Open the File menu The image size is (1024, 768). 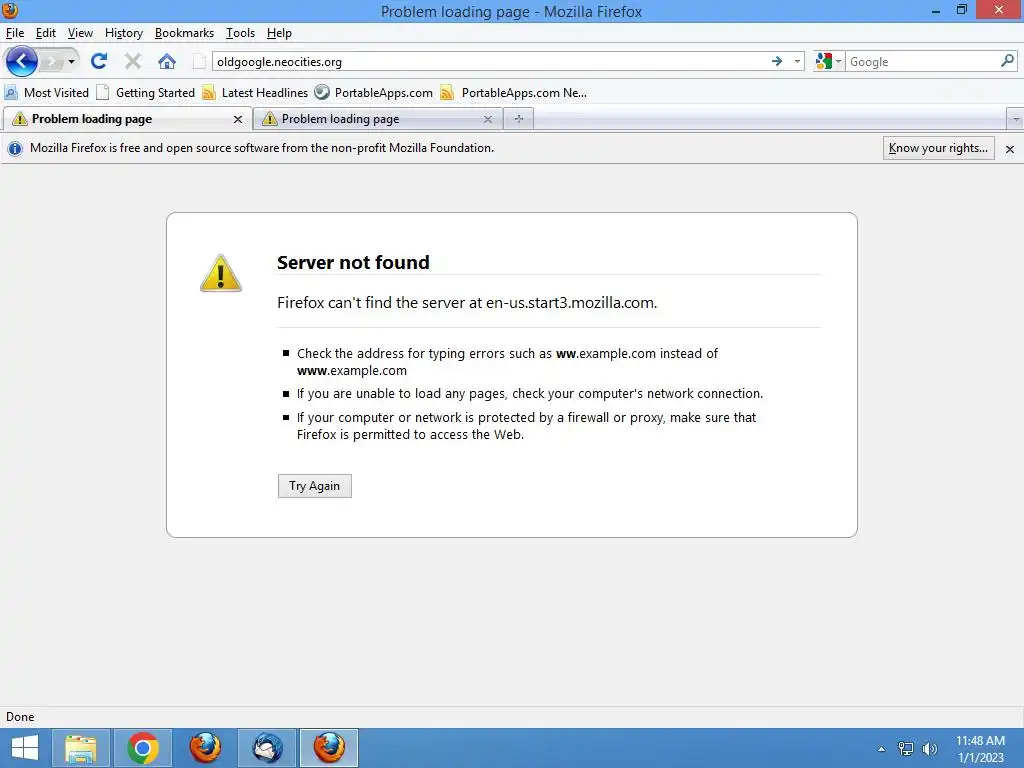[x=15, y=33]
